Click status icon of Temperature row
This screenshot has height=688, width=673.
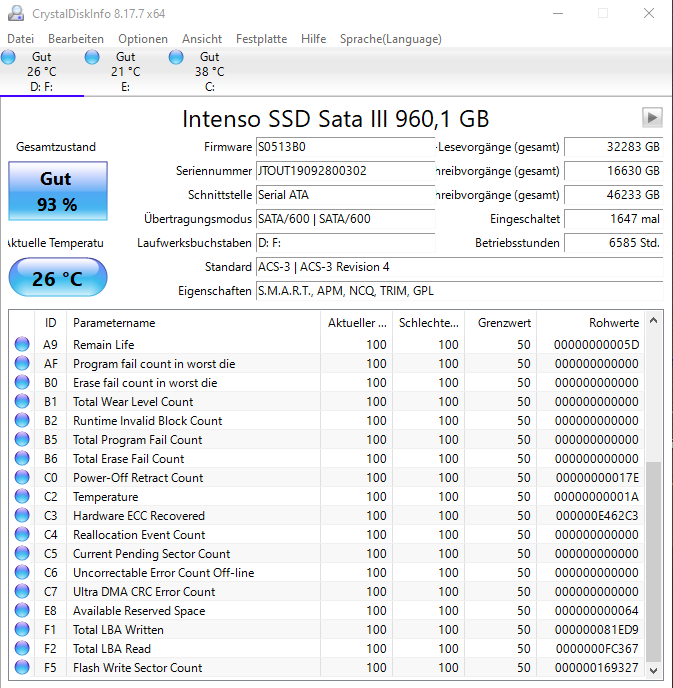pos(22,497)
